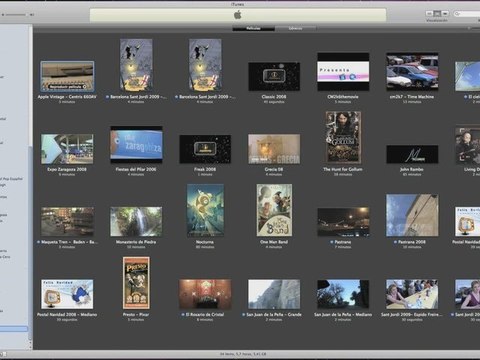This screenshot has height=360, width=480.
Task: Select list view in Visualización buttons
Action: point(429,13)
